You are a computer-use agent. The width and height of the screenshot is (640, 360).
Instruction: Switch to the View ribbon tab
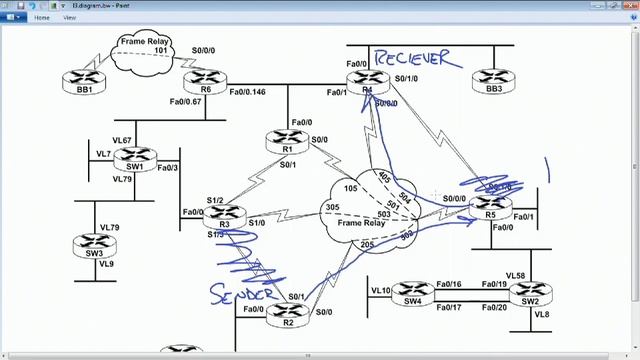tap(70, 18)
